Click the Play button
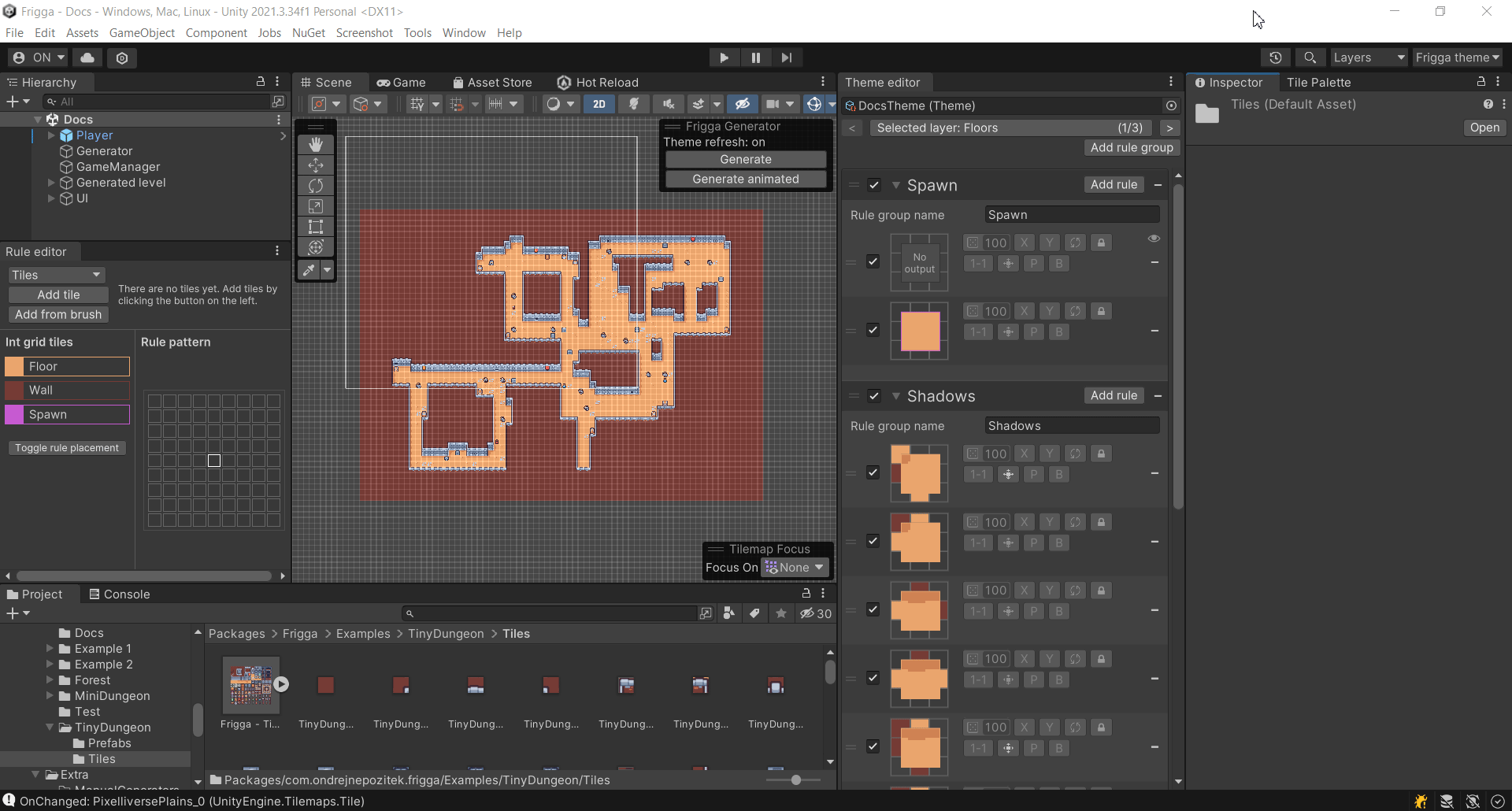 coord(724,57)
